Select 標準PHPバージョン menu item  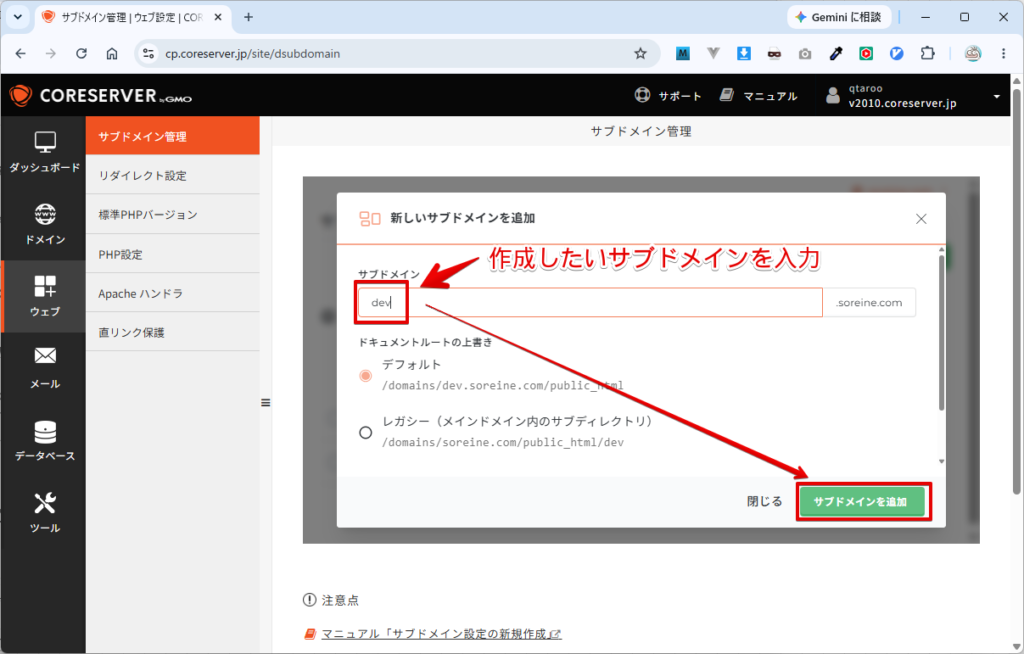click(172, 214)
